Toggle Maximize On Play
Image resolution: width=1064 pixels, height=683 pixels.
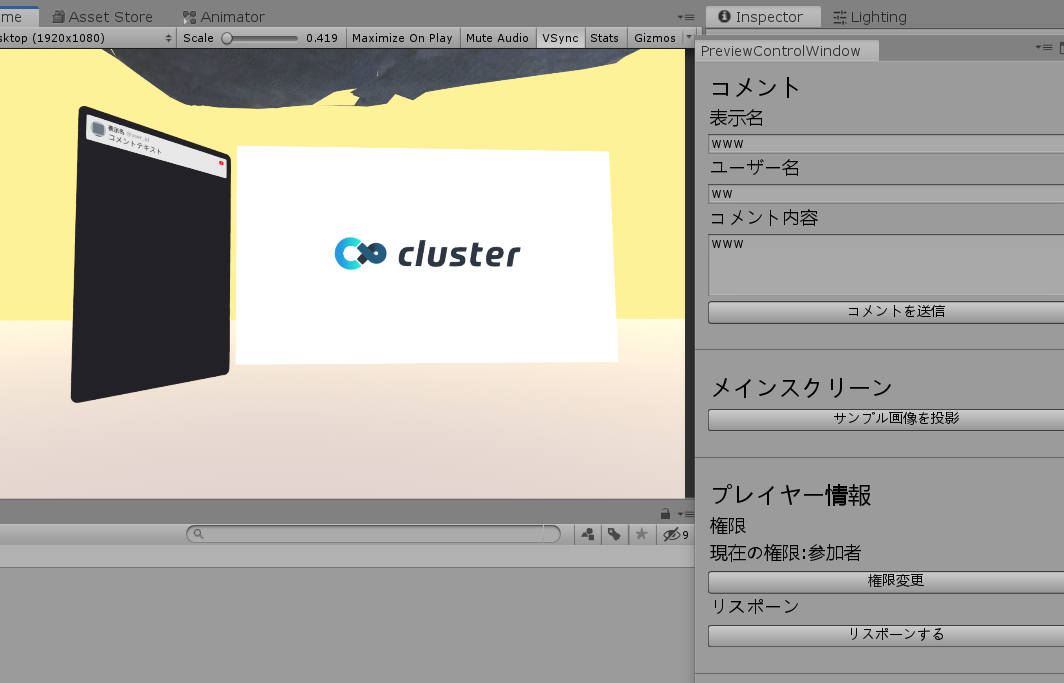click(402, 38)
